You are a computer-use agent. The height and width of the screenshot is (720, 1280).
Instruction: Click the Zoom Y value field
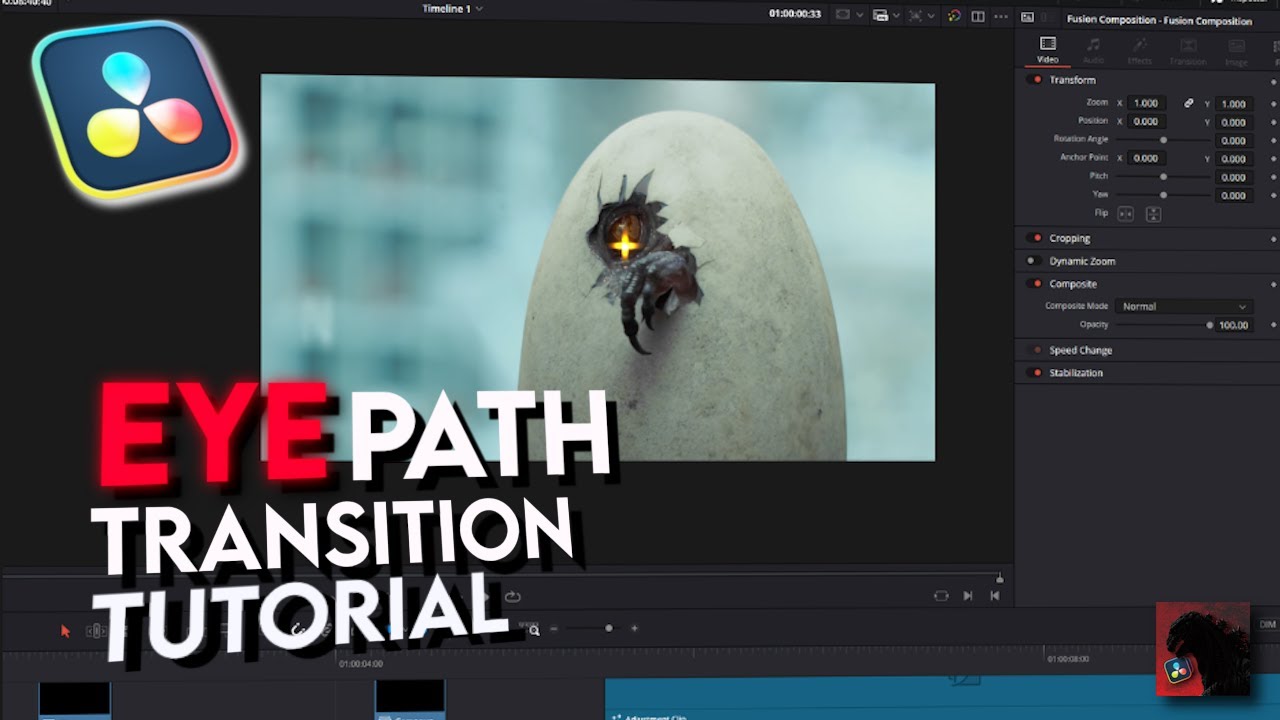pos(1234,103)
